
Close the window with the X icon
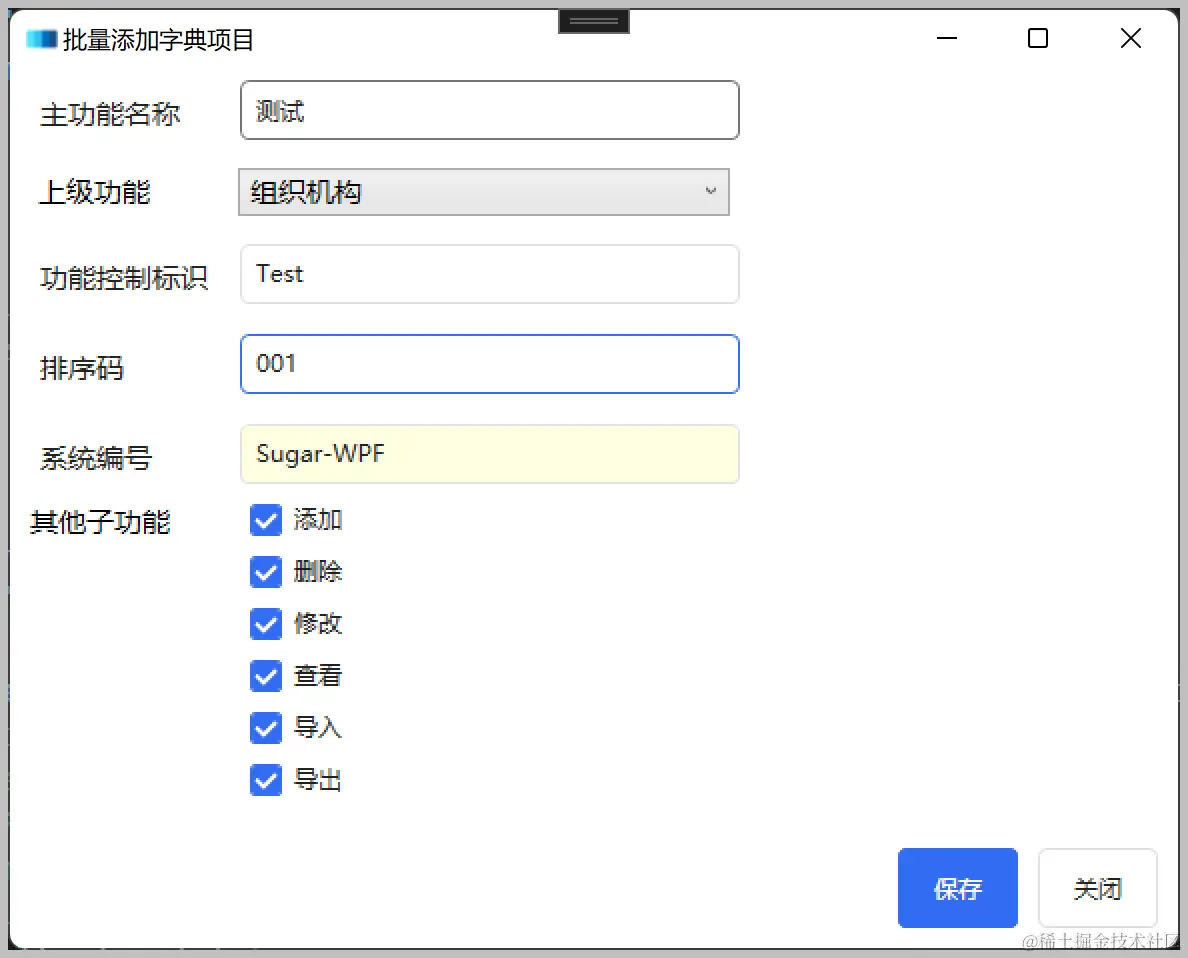[1130, 38]
